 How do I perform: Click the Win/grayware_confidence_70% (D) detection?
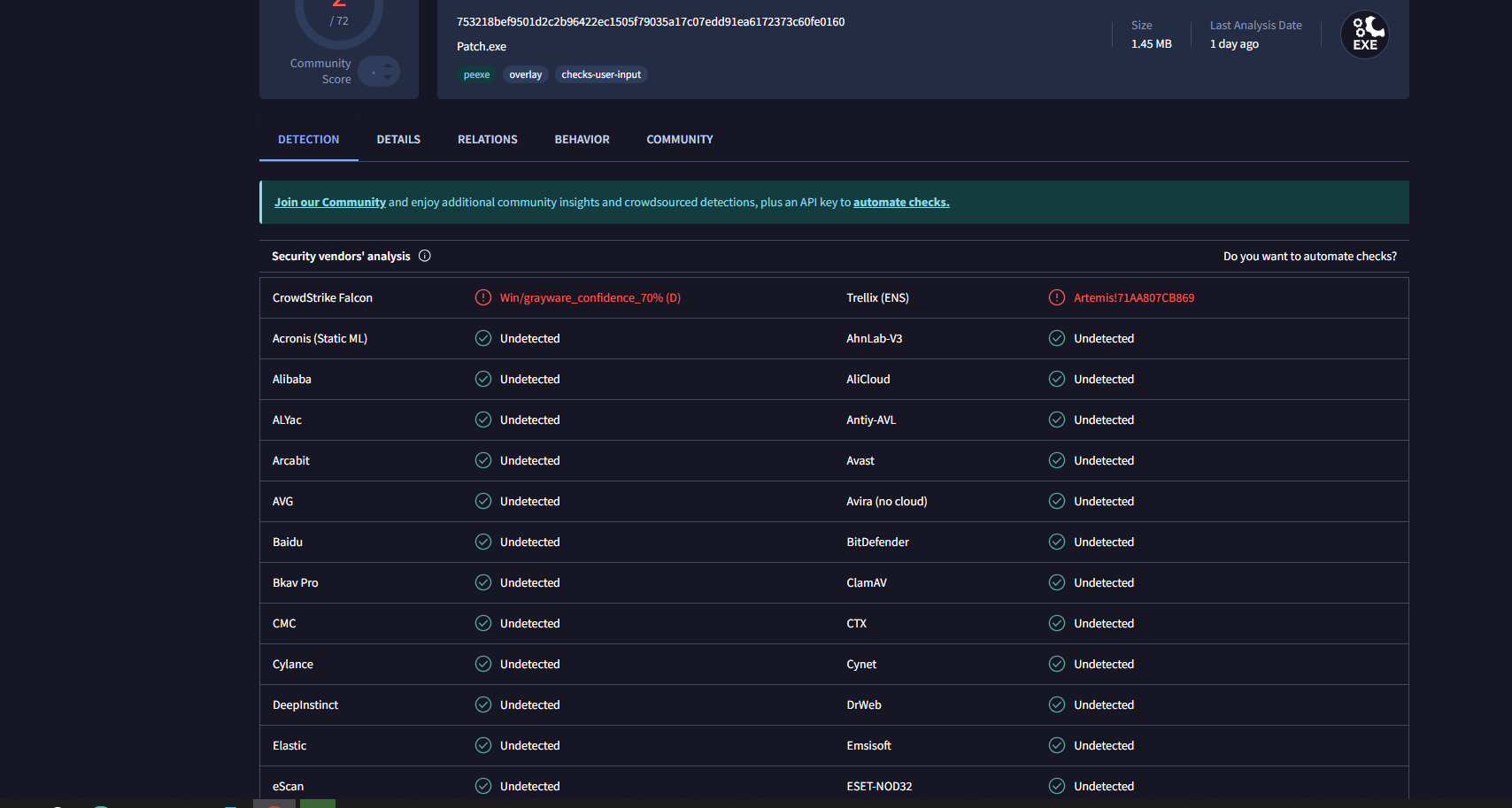point(590,297)
